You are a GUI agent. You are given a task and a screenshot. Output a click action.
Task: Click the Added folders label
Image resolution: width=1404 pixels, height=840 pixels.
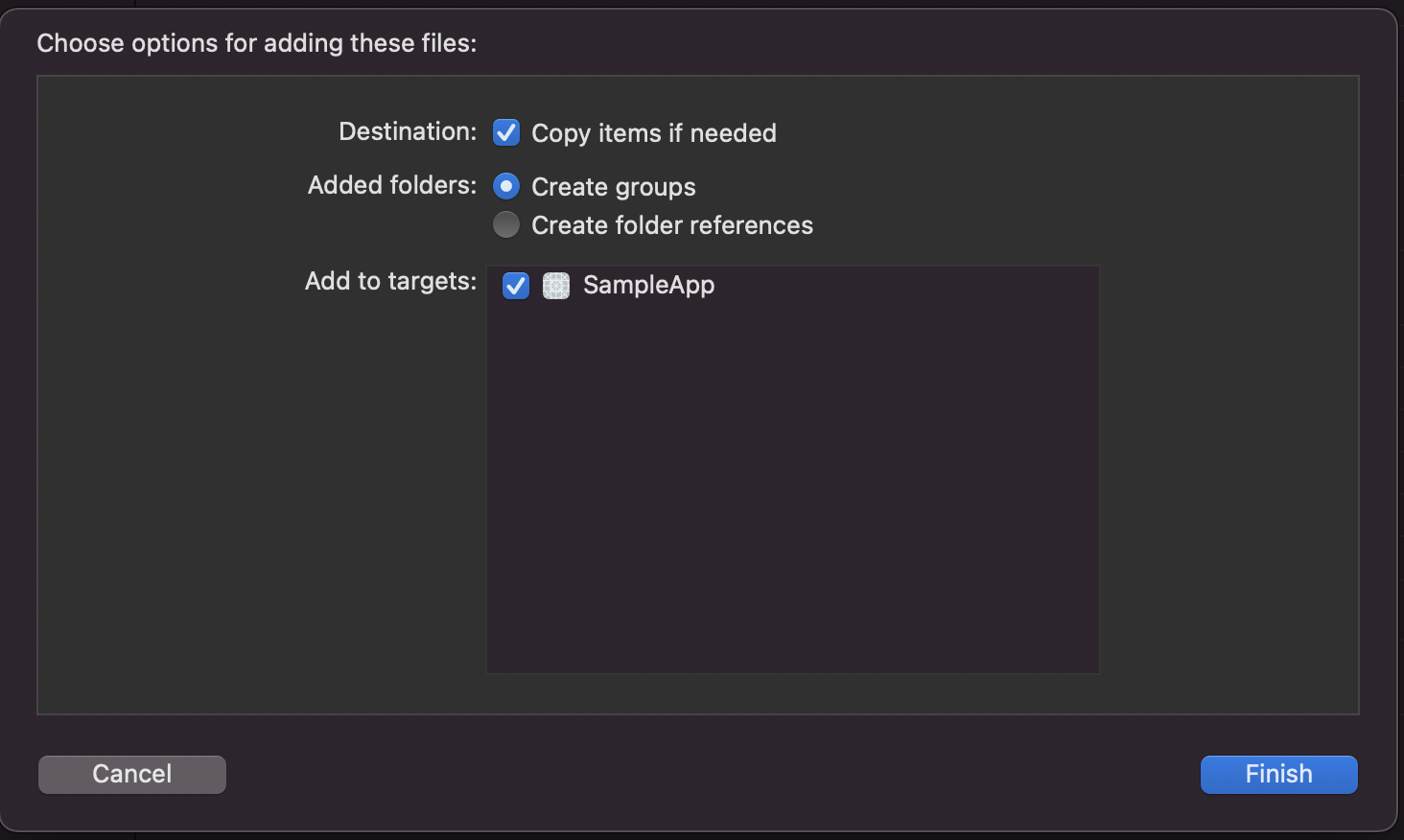point(390,185)
